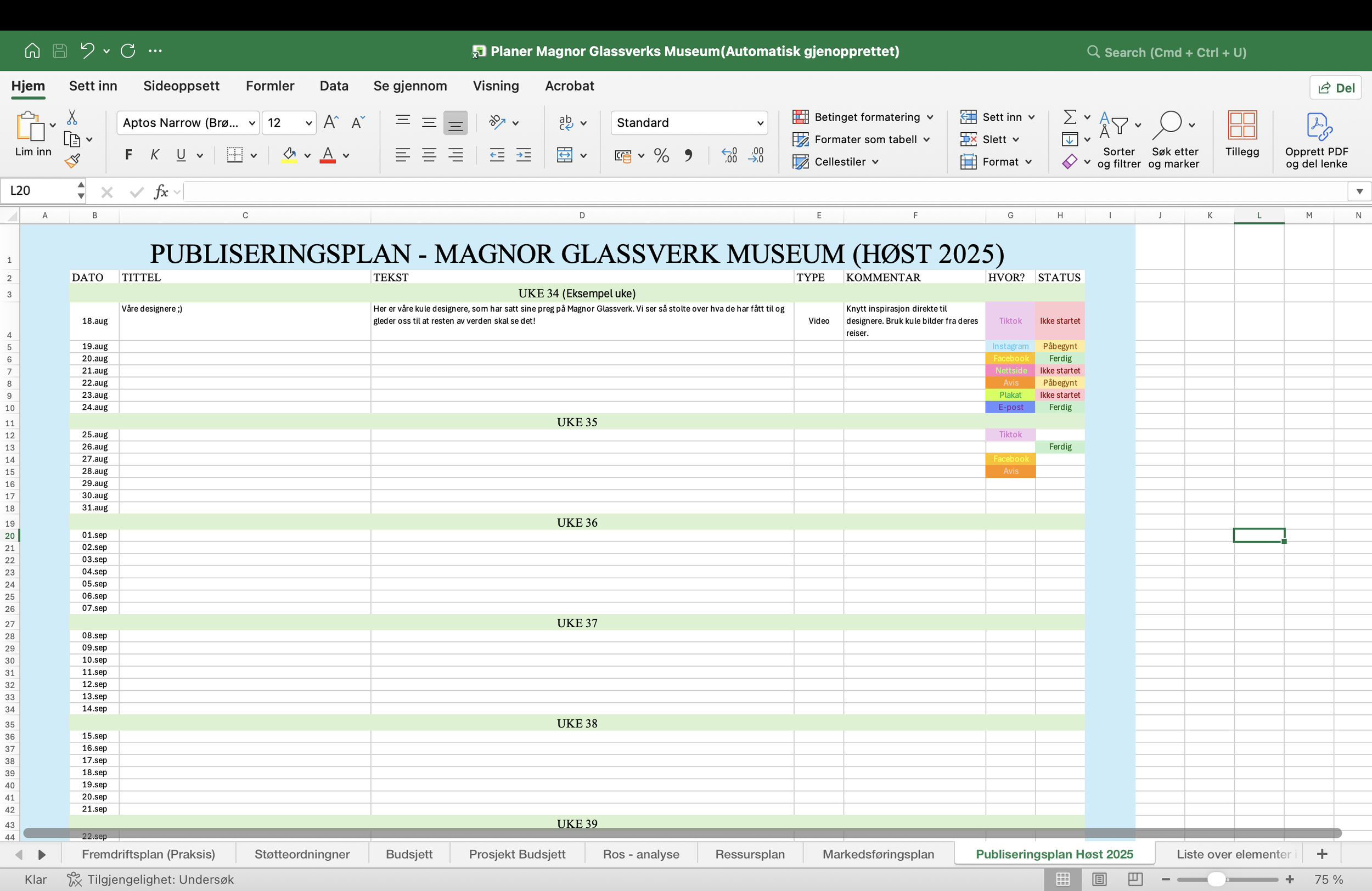Click the Undo arrow in title bar

click(x=87, y=50)
